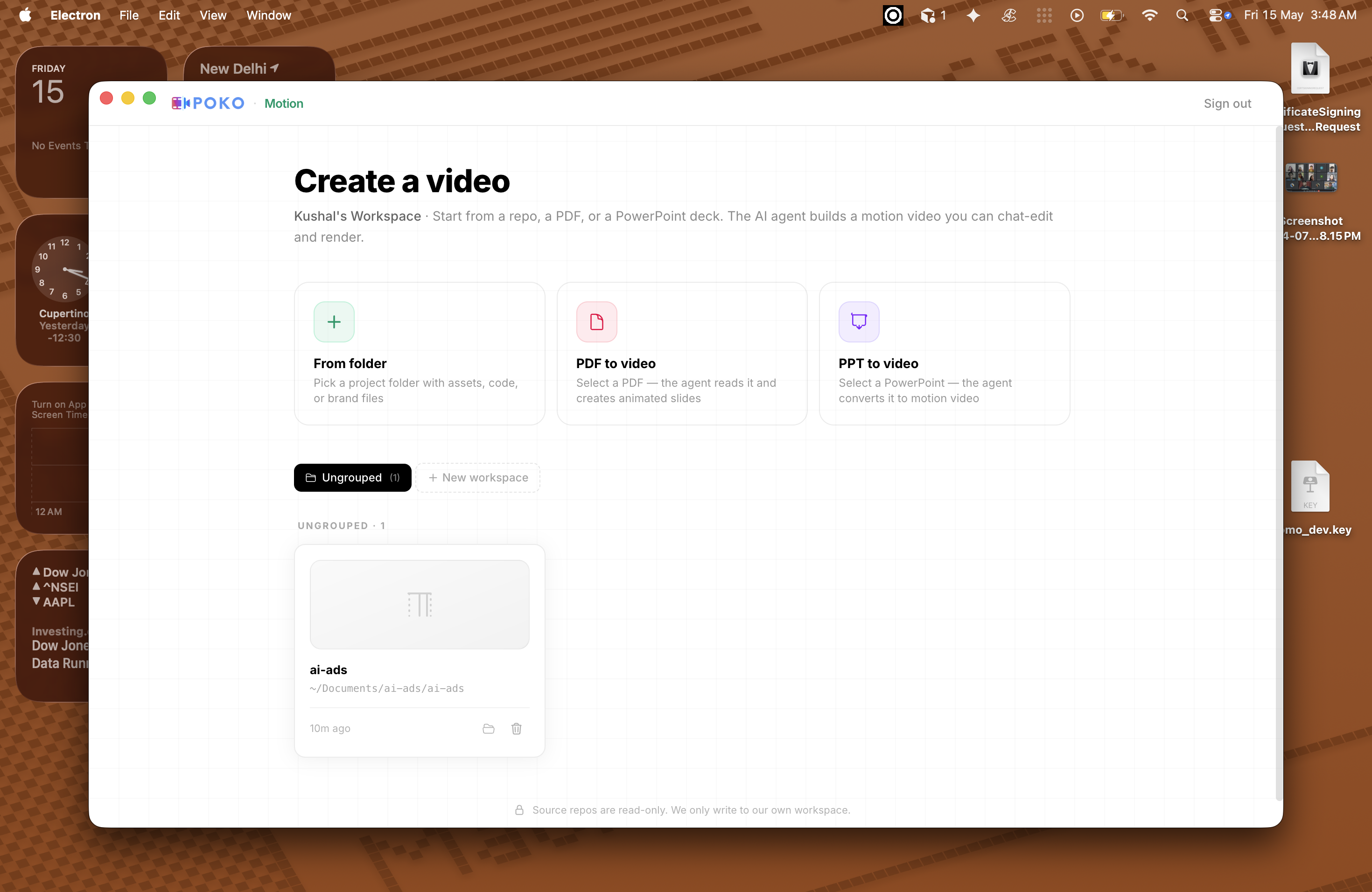Click the sparkle star menu bar icon

(x=973, y=15)
